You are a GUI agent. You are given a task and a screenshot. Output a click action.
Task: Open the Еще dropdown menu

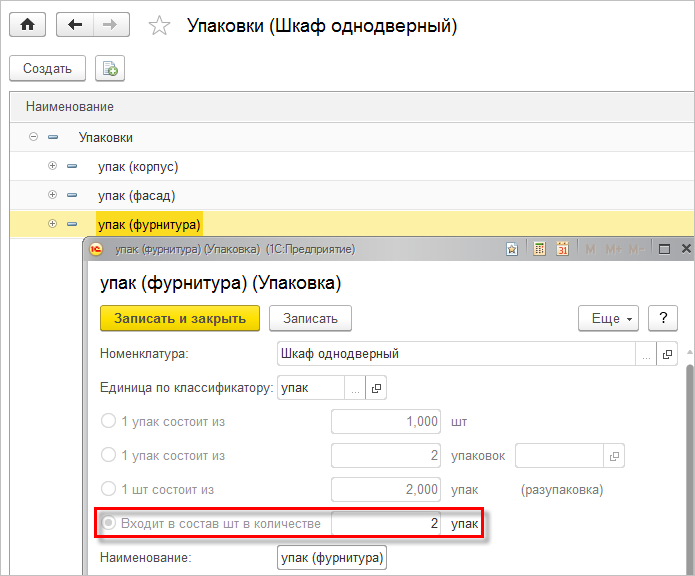coord(608,319)
